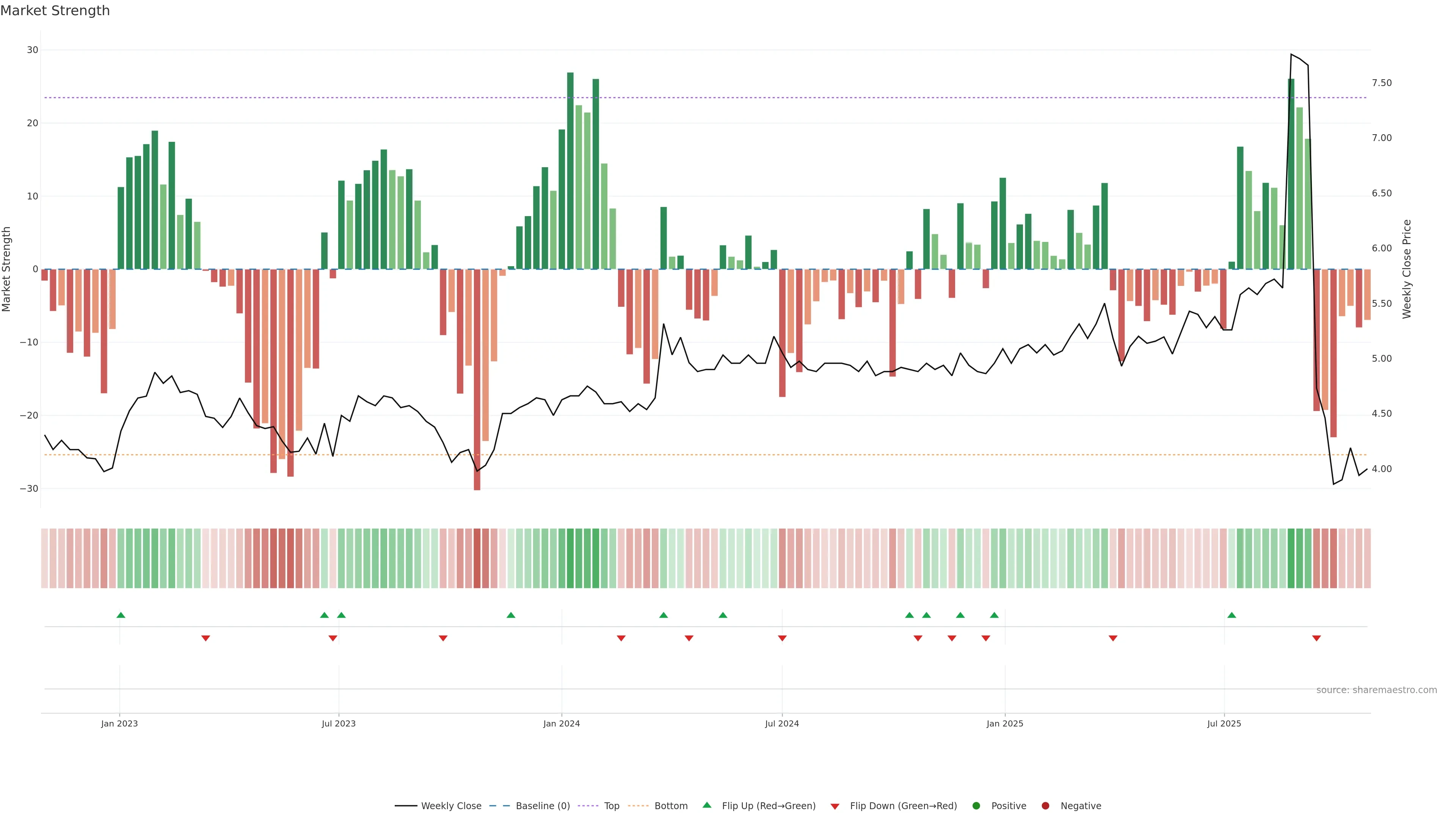This screenshot has width=1456, height=819.
Task: Click the Jan 2025 x-axis label
Action: pyautogui.click(x=1004, y=723)
